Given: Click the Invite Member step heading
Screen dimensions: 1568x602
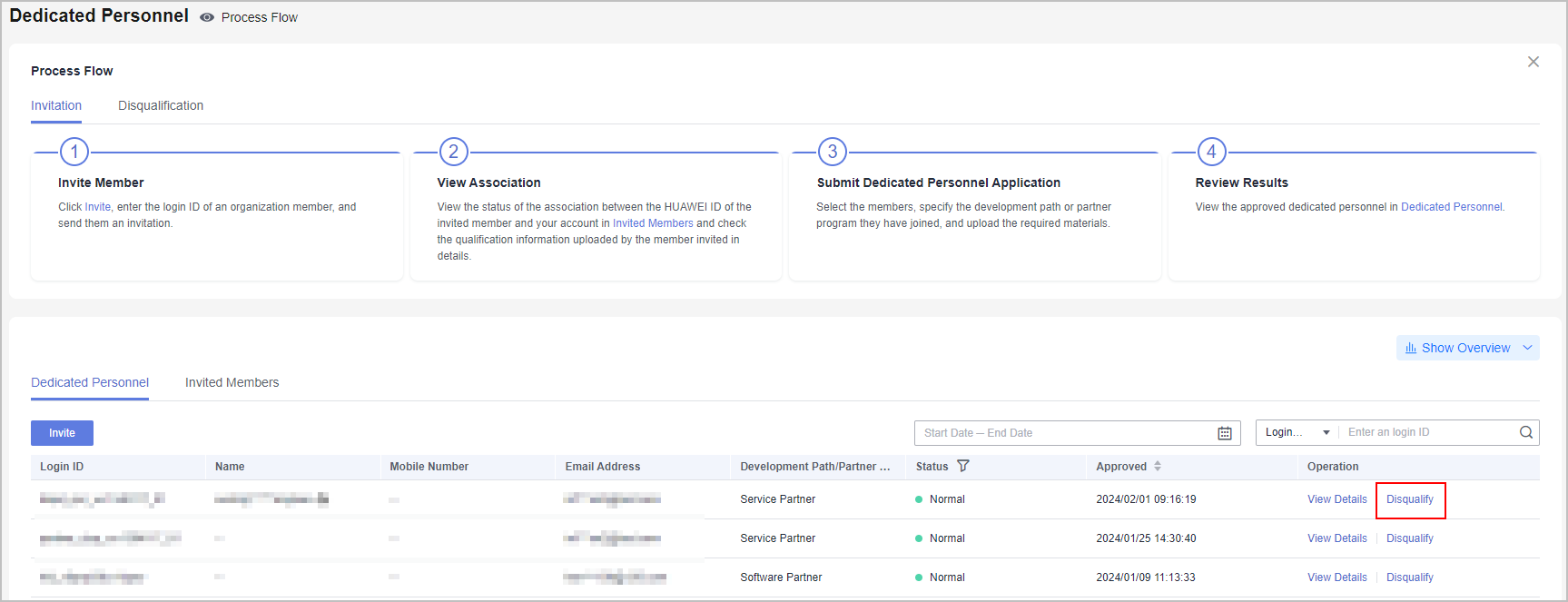Looking at the screenshot, I should (x=101, y=183).
